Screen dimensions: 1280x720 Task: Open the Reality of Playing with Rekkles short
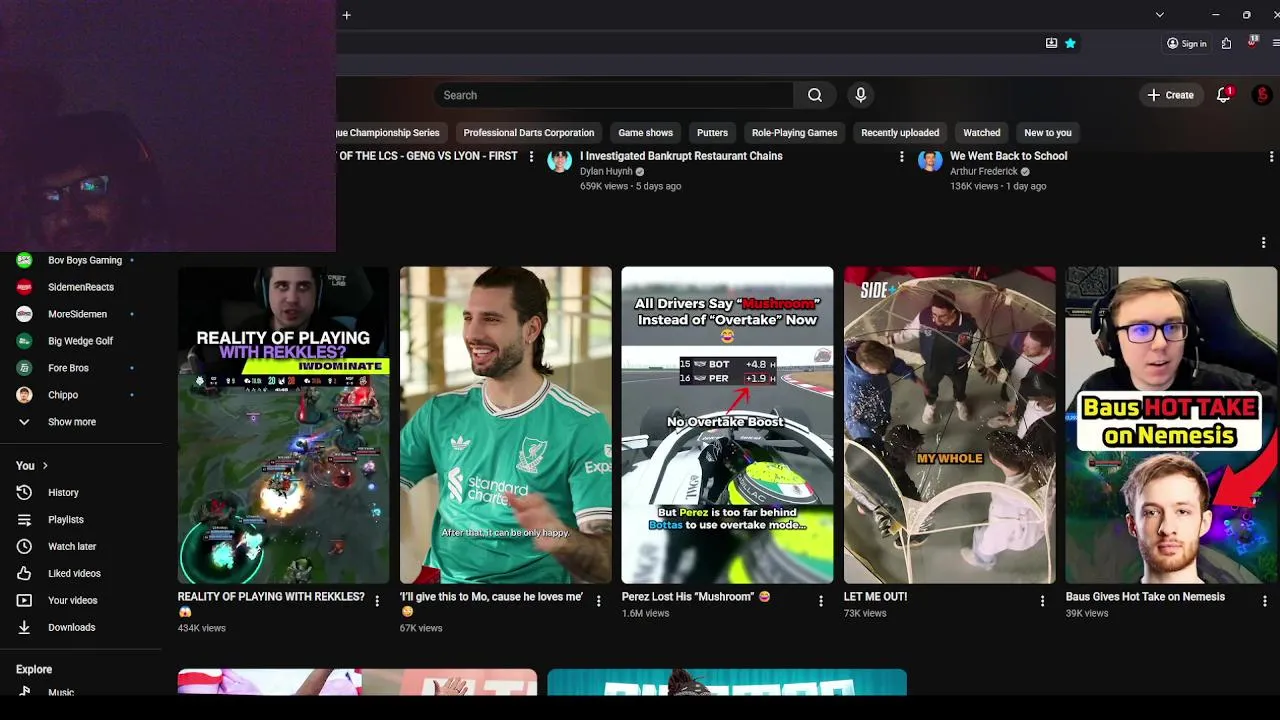coord(283,425)
